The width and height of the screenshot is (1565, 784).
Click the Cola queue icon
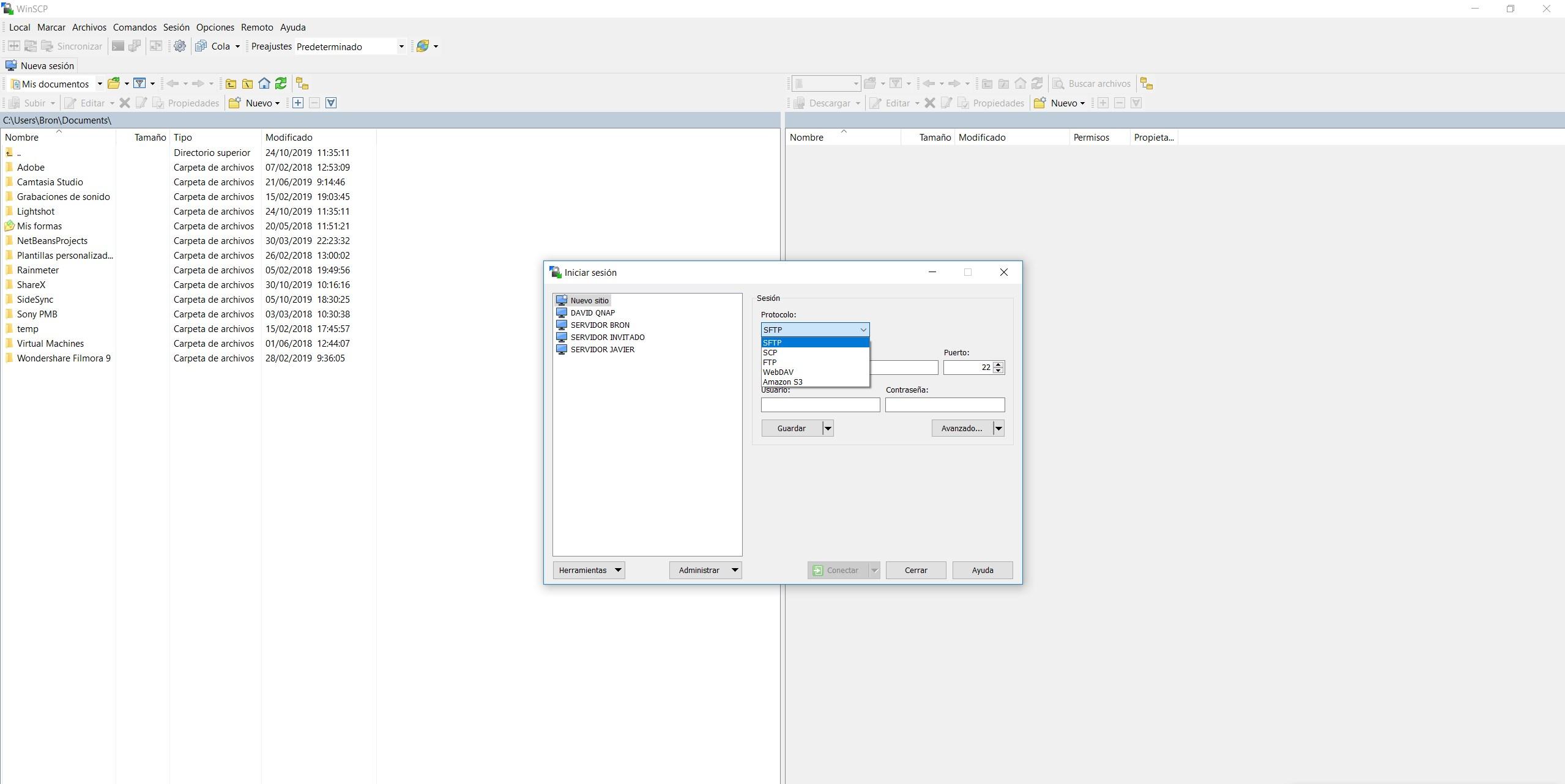(201, 46)
